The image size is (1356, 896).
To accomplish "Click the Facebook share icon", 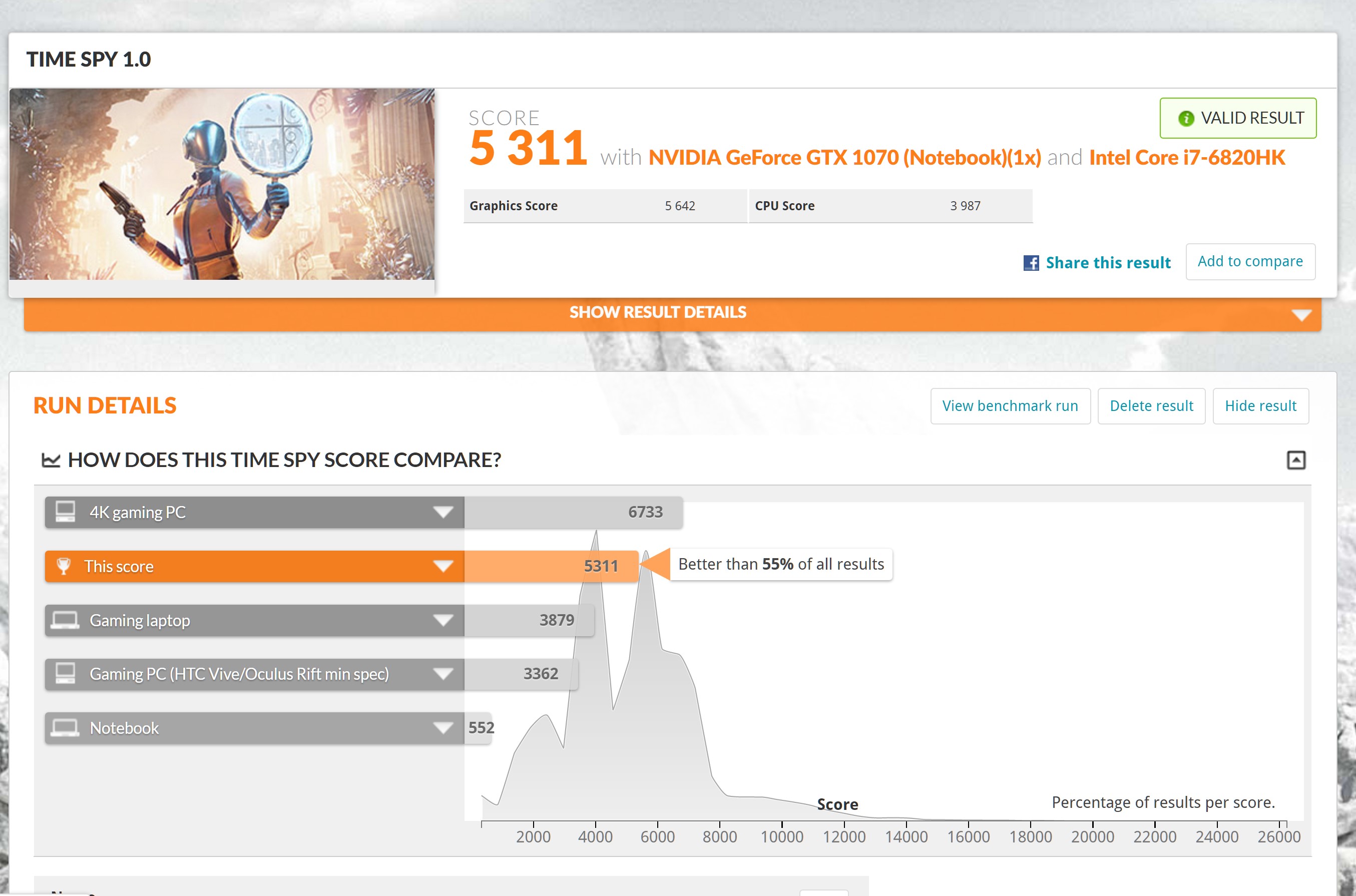I will pos(1031,263).
